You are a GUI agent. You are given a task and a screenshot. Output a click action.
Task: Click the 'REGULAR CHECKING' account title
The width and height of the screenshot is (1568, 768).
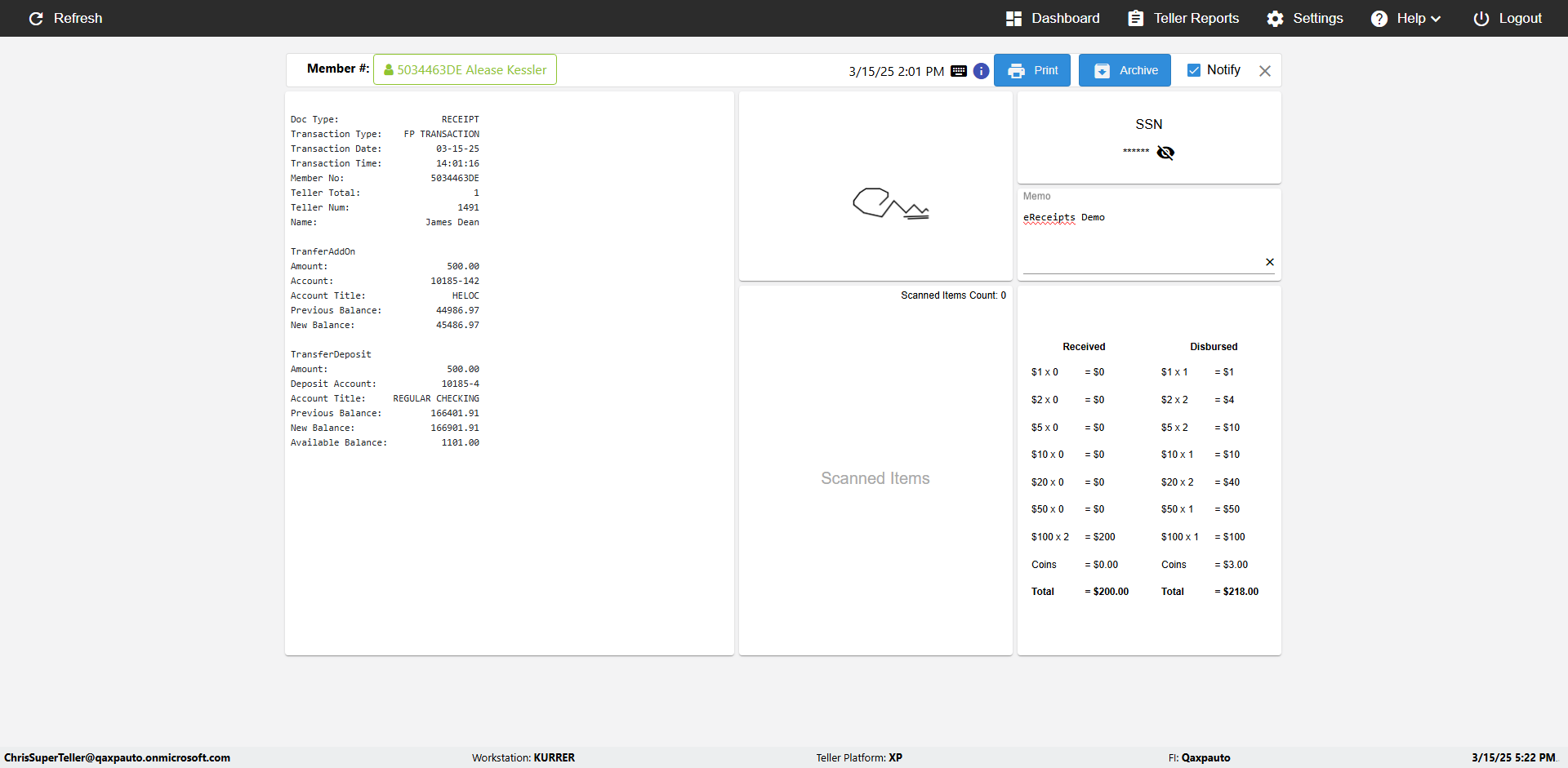pyautogui.click(x=436, y=398)
